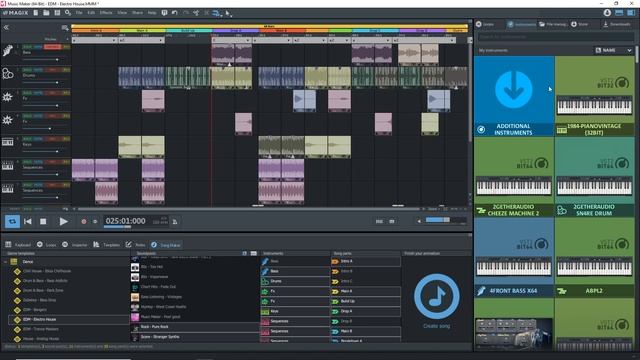Open the Edit menu
Image resolution: width=640 pixels, height=360 pixels.
[91, 13]
